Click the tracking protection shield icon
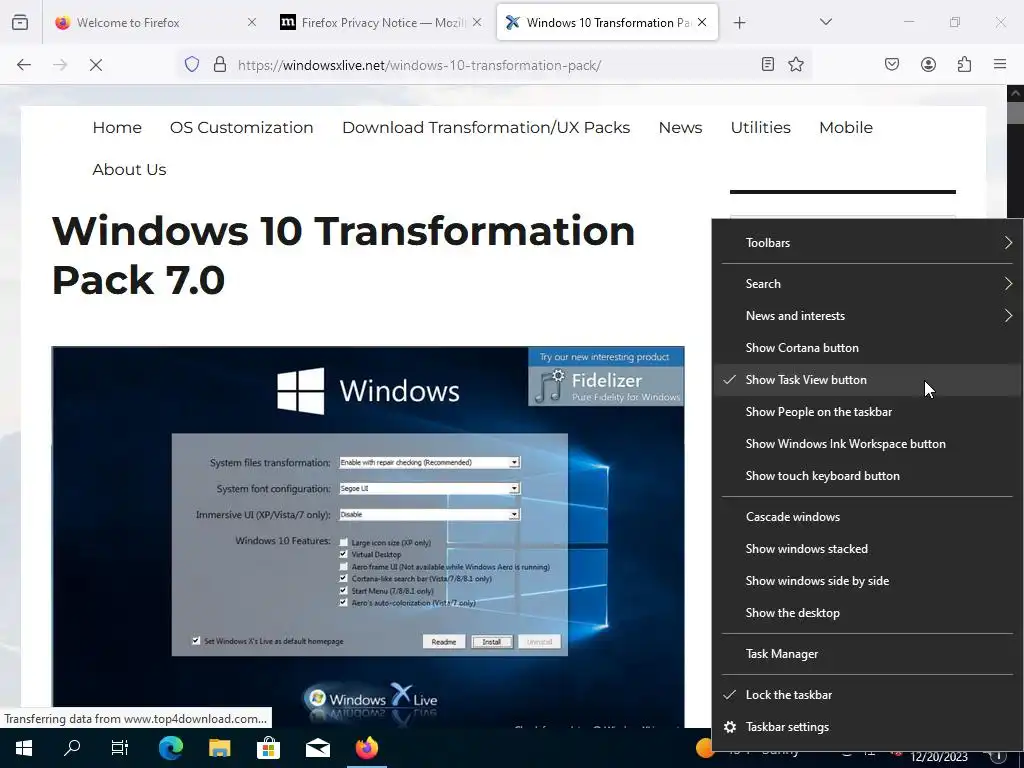The height and width of the screenshot is (768, 1024). [191, 64]
